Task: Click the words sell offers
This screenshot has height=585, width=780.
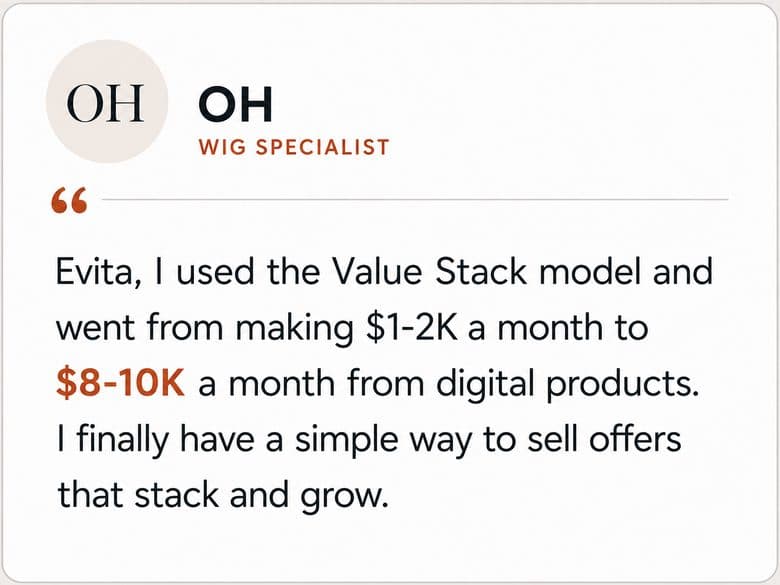Action: click(604, 439)
